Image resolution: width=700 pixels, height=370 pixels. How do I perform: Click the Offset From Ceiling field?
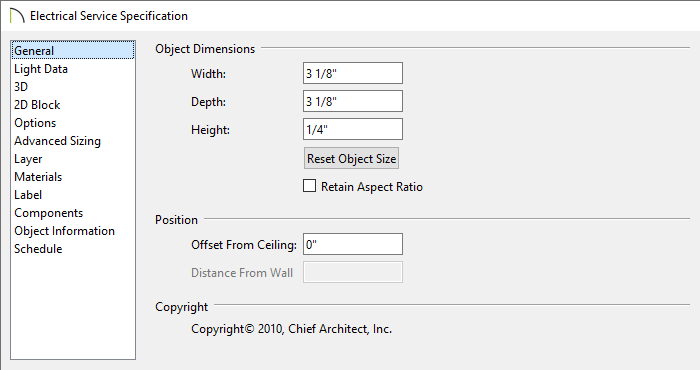pos(353,244)
